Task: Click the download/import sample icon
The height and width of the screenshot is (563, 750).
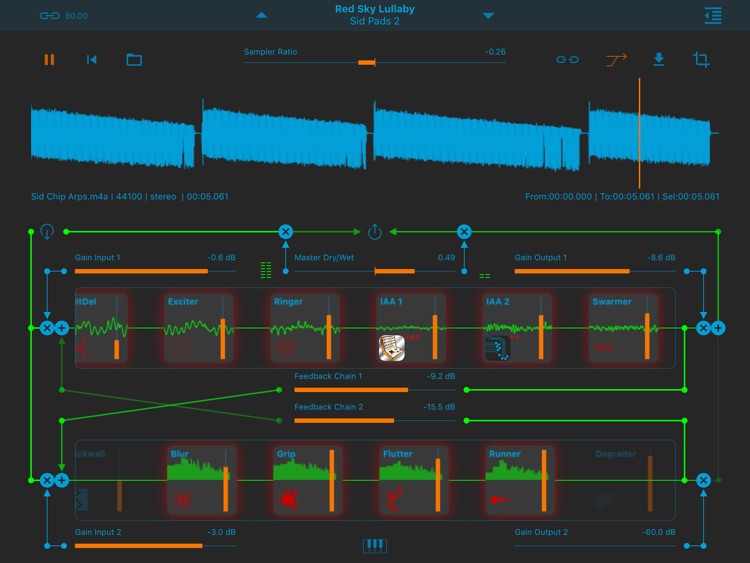Action: tap(659, 59)
